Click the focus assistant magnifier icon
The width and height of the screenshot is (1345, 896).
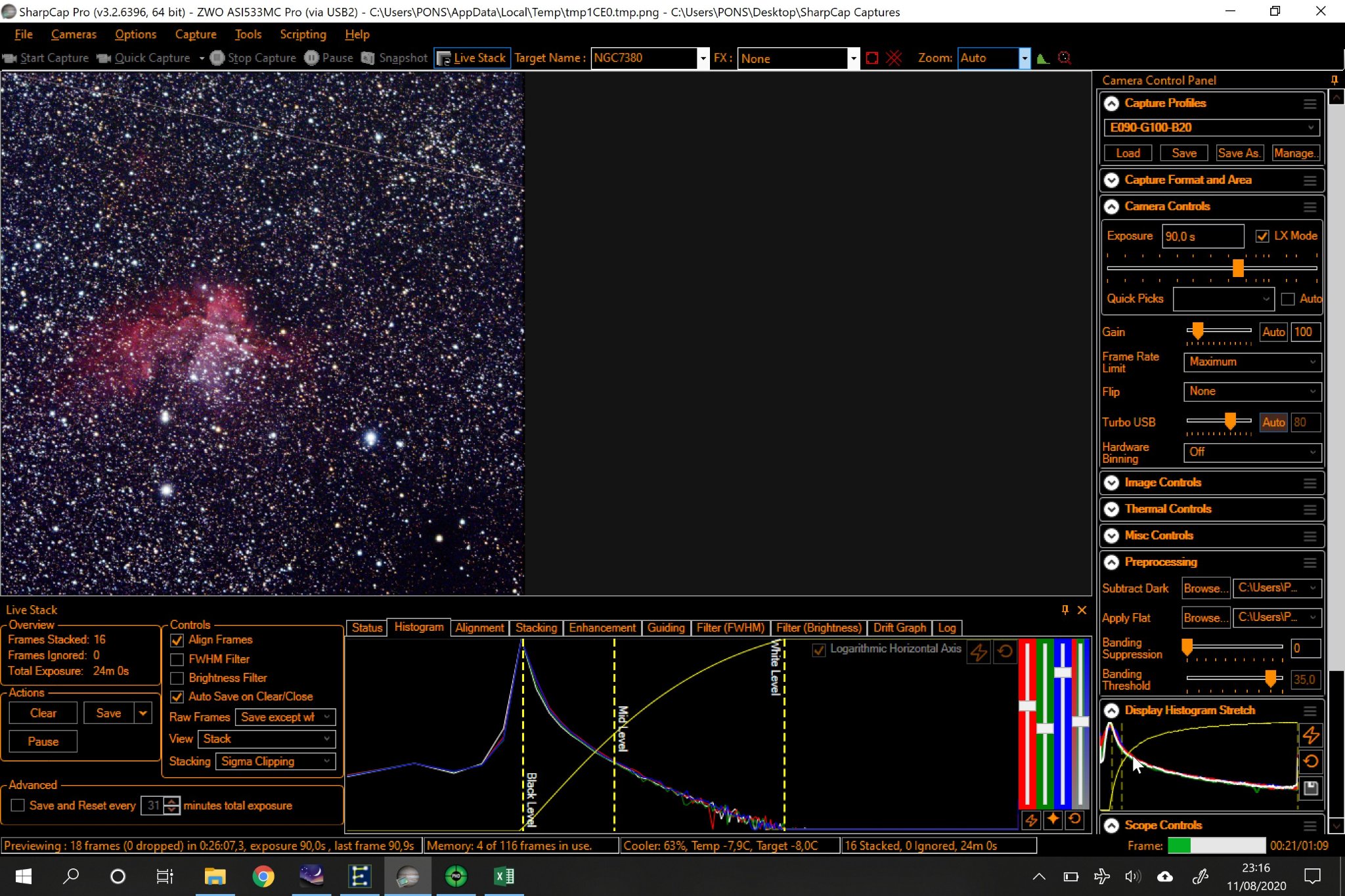(x=1065, y=58)
